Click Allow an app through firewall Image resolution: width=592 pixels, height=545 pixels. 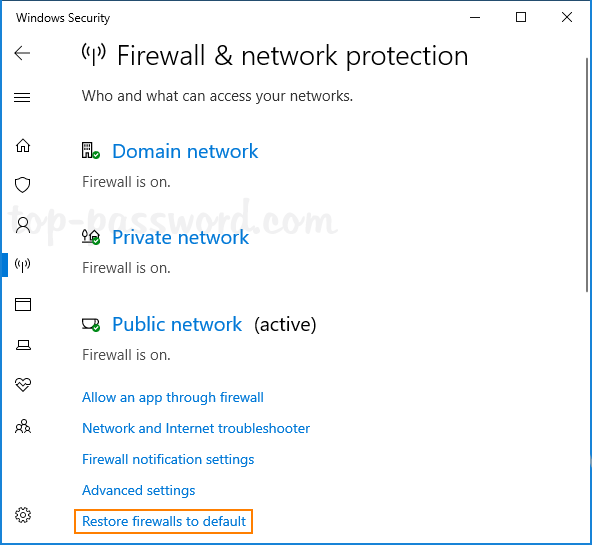pyautogui.click(x=173, y=397)
